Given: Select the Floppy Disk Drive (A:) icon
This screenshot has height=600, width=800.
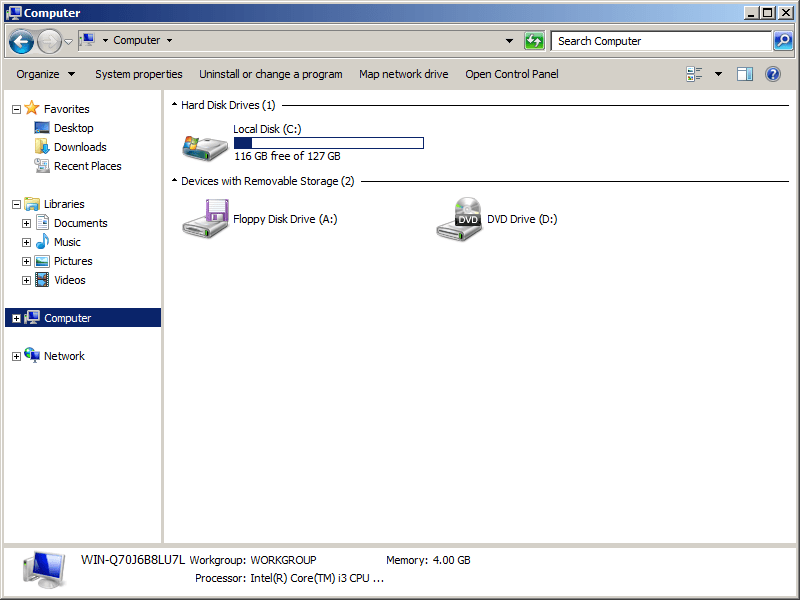Looking at the screenshot, I should pos(205,219).
